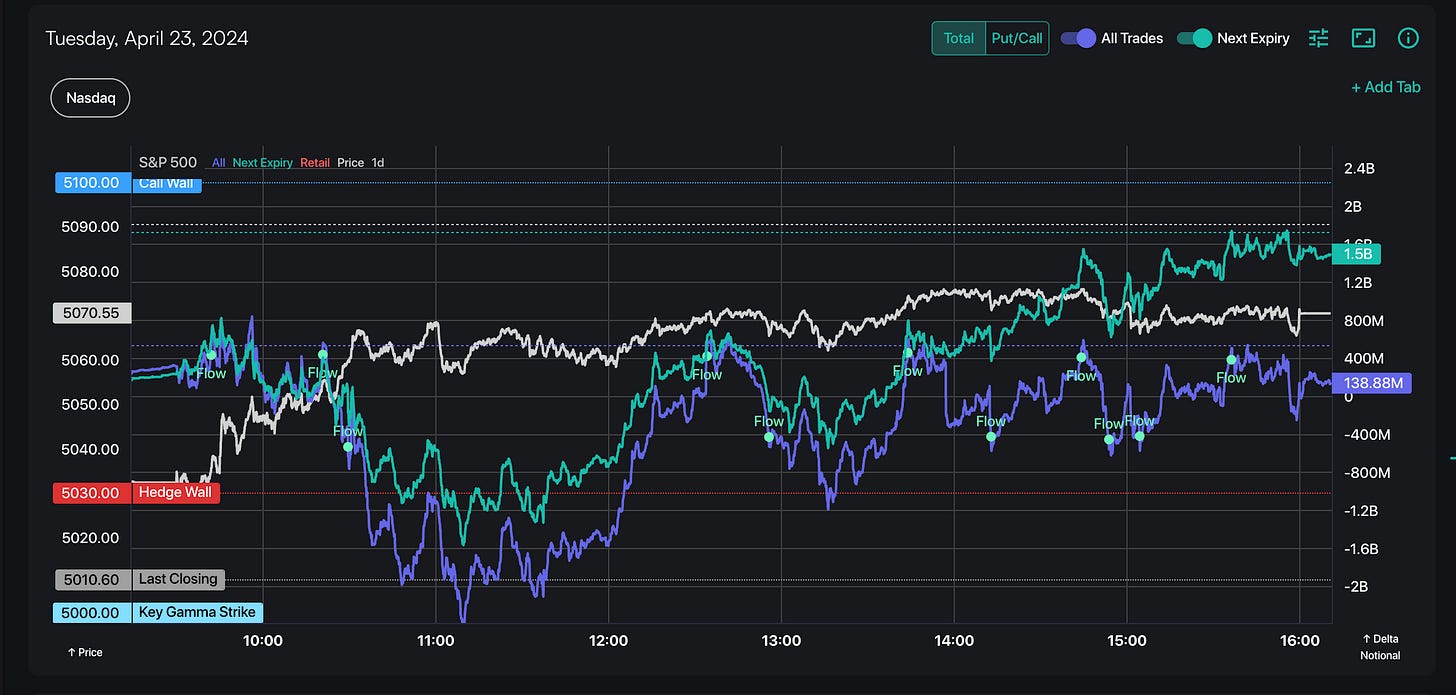Click the 5090.00 price axis value
The image size is (1456, 695).
pos(90,227)
